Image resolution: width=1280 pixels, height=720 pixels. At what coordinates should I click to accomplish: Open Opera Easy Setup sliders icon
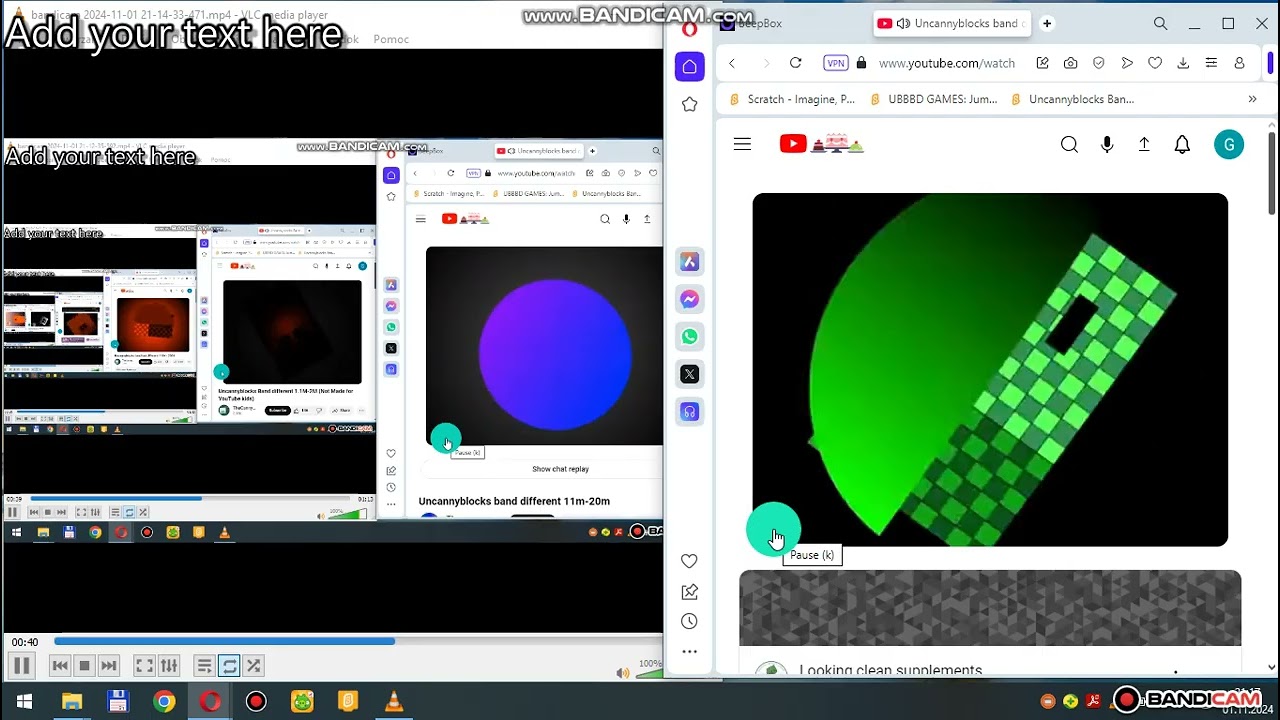[x=1211, y=63]
